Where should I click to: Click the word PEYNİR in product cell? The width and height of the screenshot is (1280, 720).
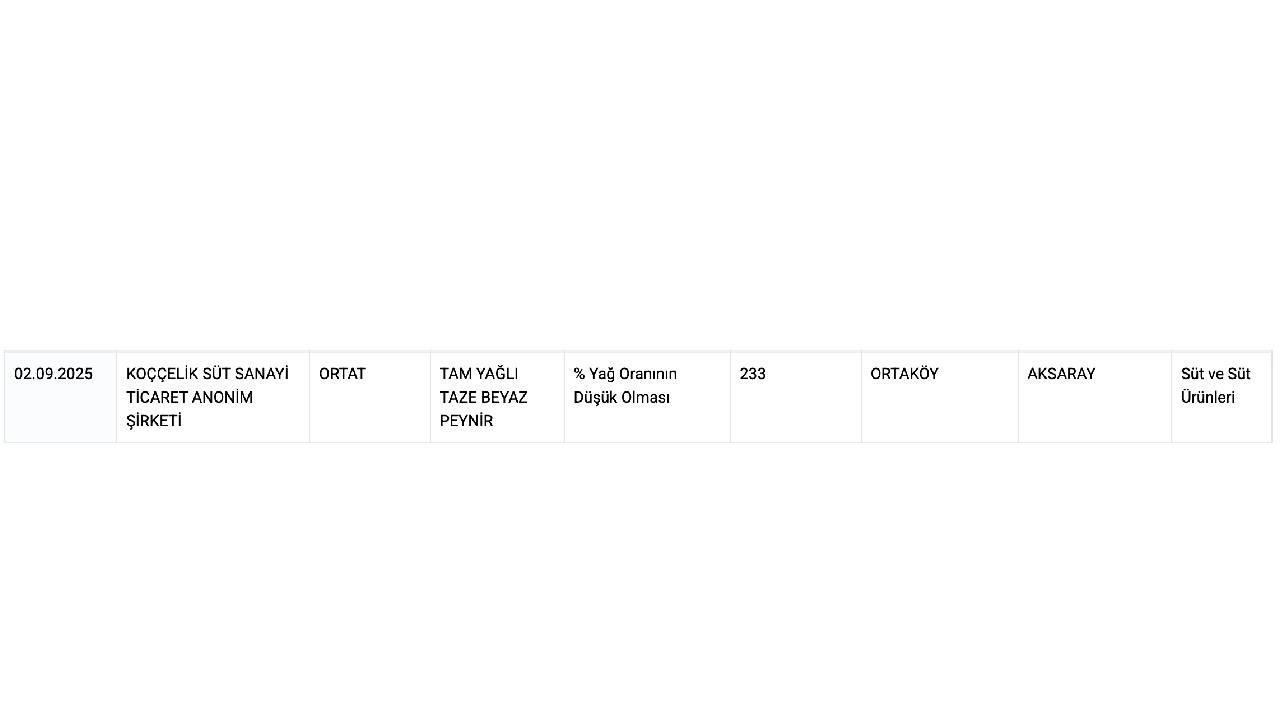click(x=466, y=421)
